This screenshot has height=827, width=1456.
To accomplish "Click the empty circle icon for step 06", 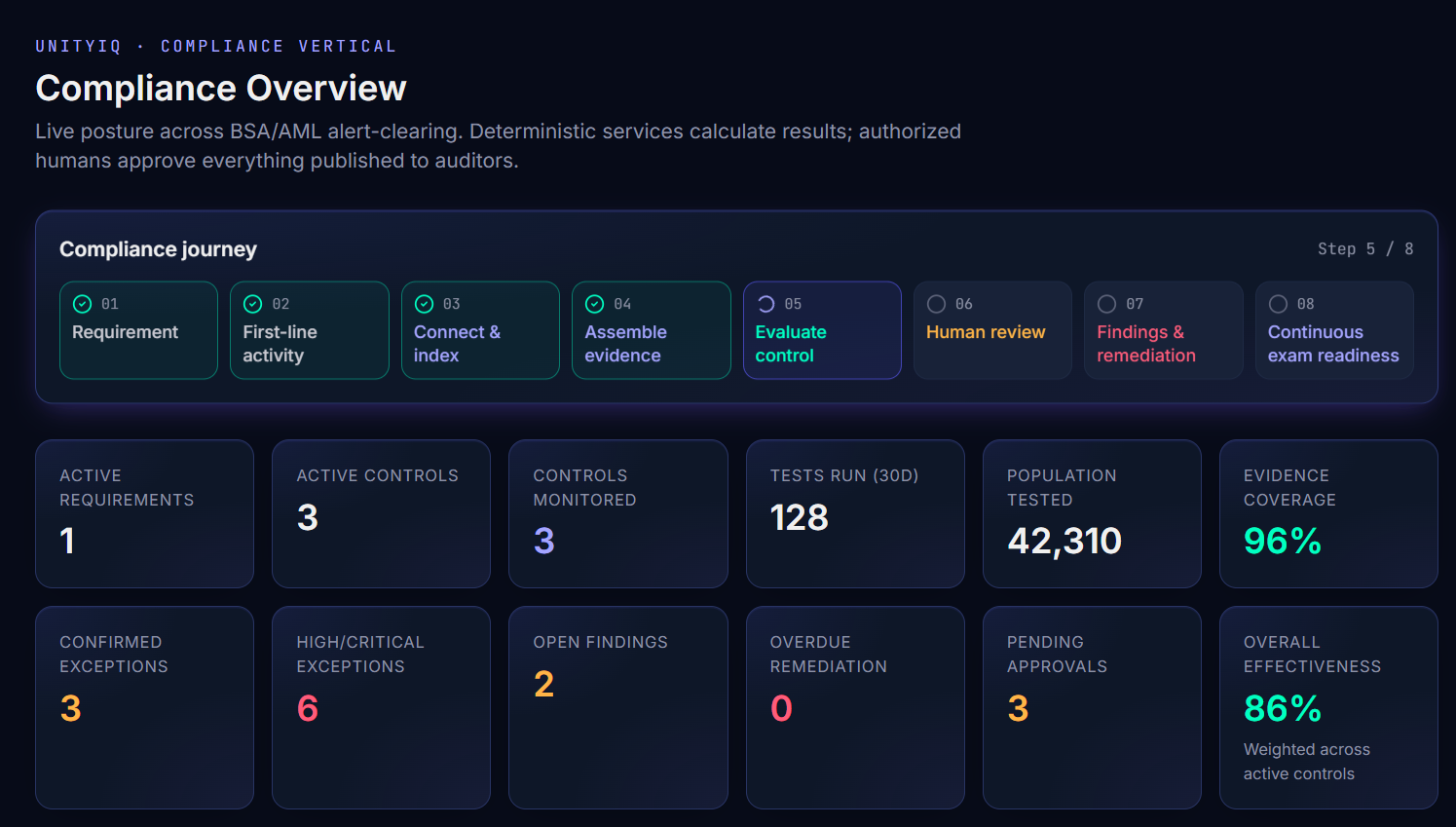I will 937,304.
